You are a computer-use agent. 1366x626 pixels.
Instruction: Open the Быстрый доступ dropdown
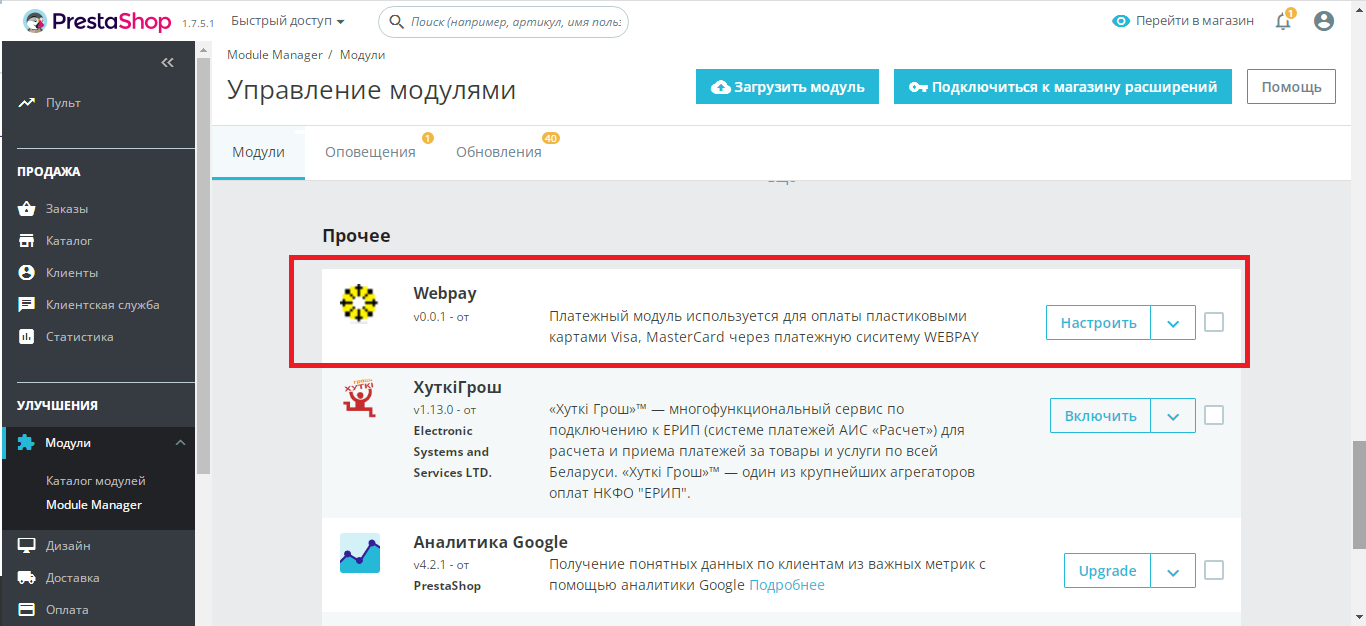287,21
